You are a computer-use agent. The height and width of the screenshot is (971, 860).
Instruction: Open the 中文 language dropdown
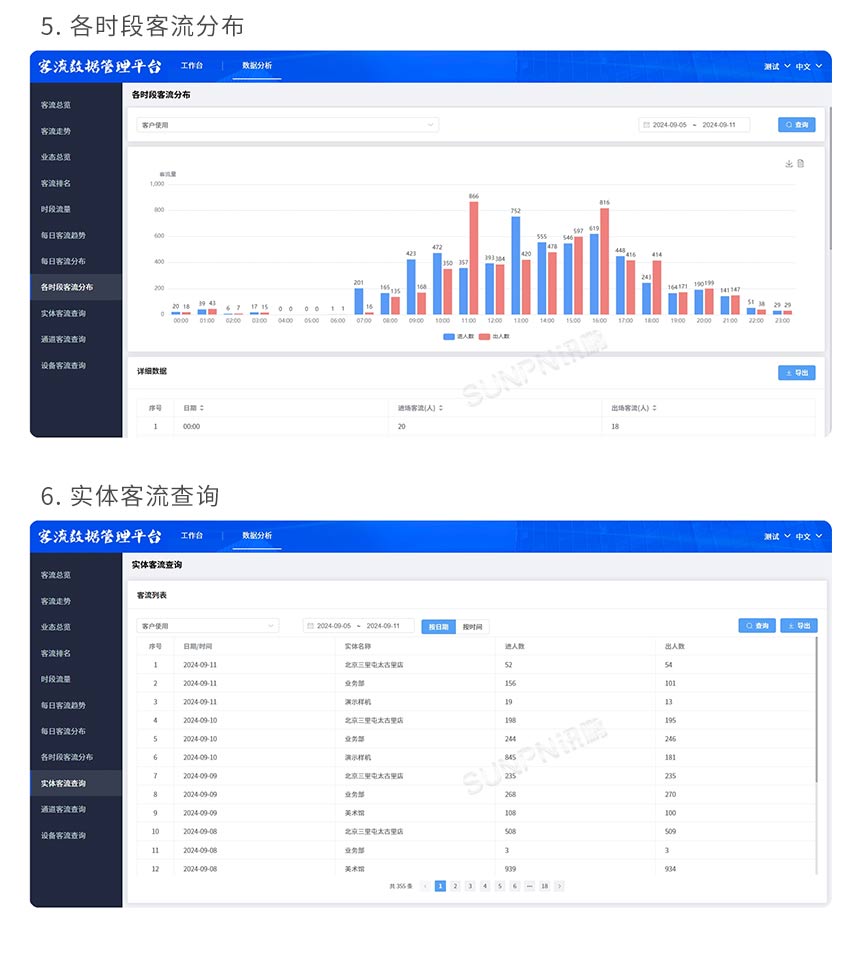click(x=805, y=64)
